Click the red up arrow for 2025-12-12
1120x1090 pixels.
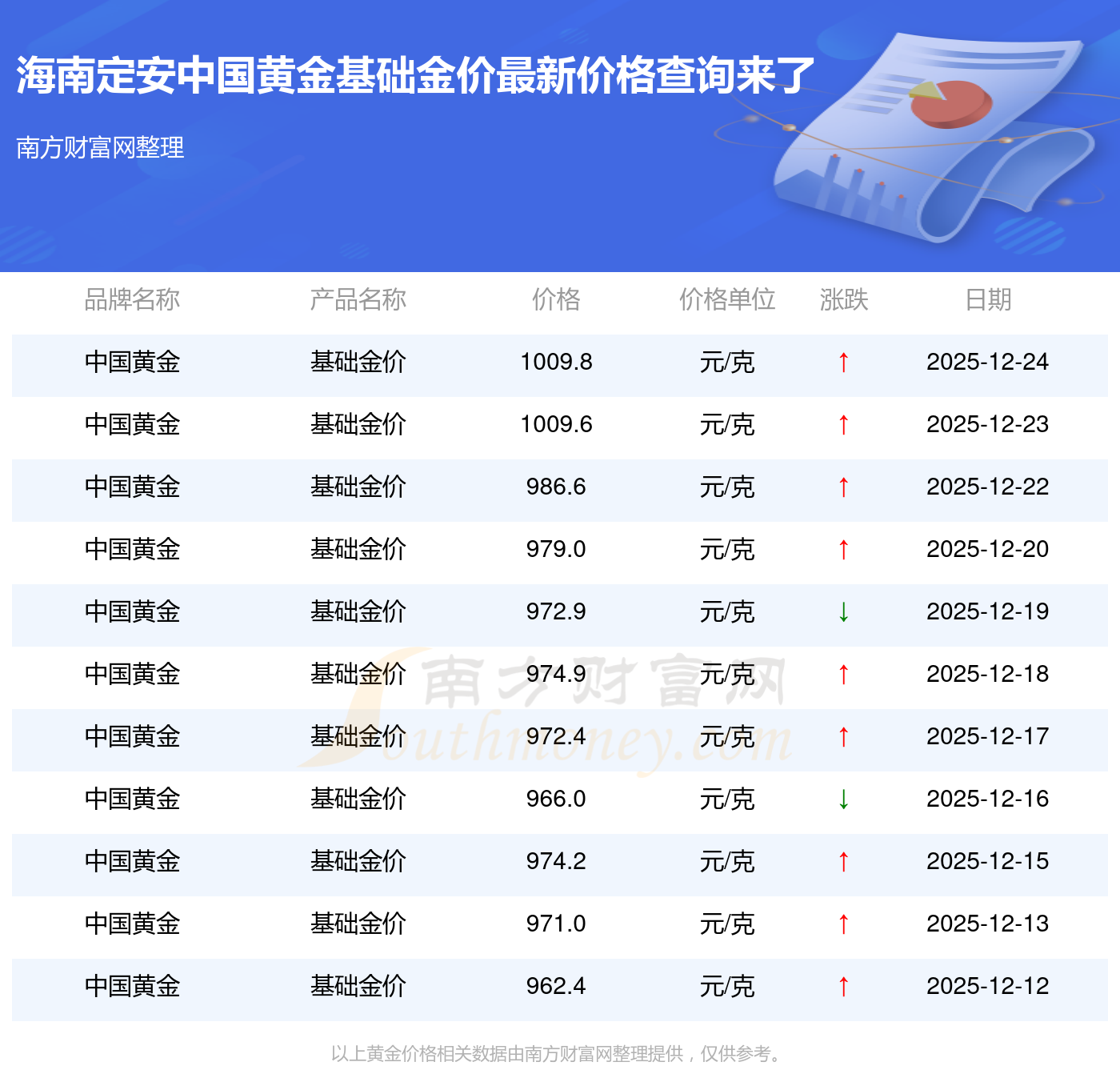[x=843, y=987]
